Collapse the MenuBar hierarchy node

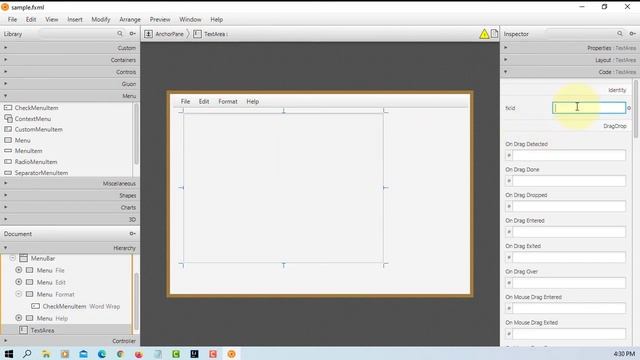click(13, 258)
